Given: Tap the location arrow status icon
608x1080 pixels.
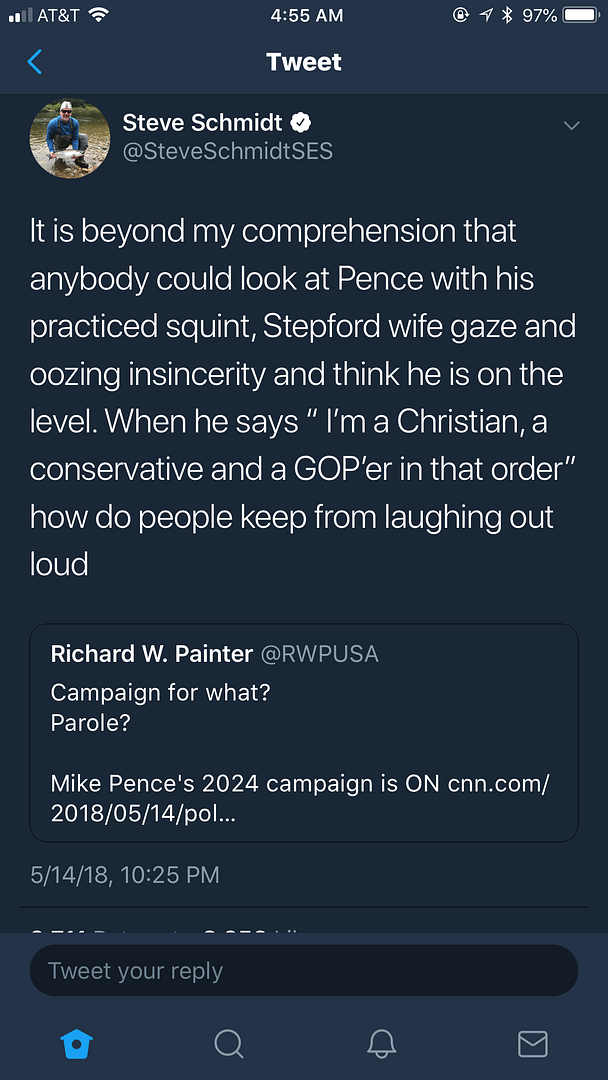Looking at the screenshot, I should (x=486, y=15).
